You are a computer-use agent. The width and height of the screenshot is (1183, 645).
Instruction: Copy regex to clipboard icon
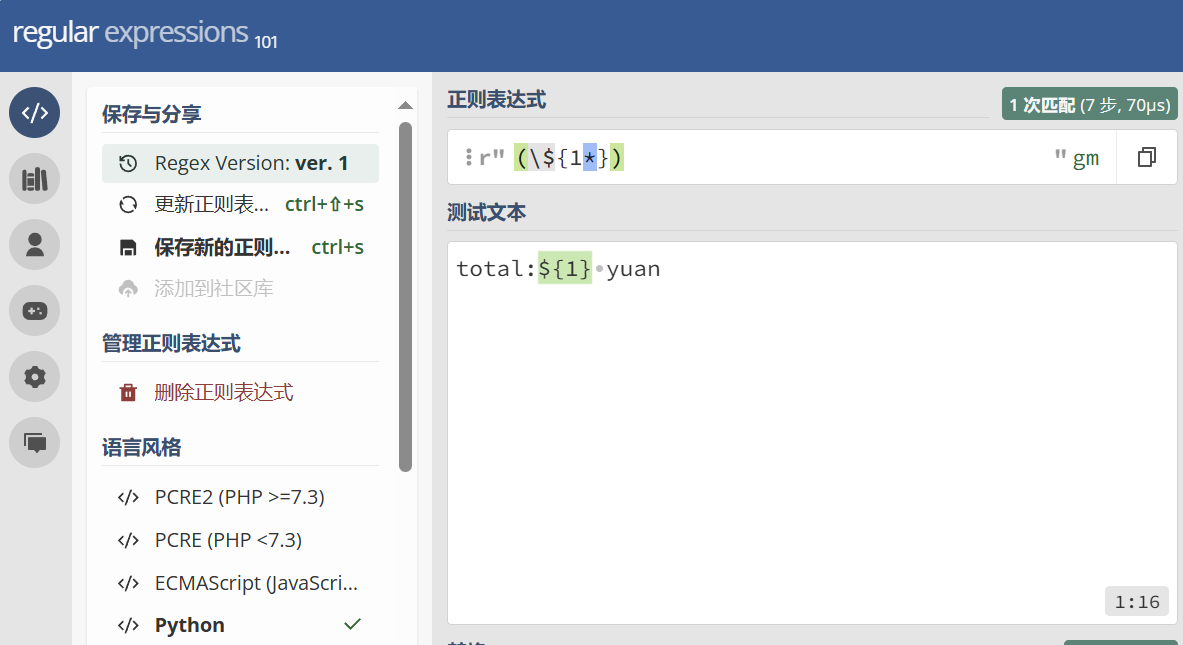1147,158
